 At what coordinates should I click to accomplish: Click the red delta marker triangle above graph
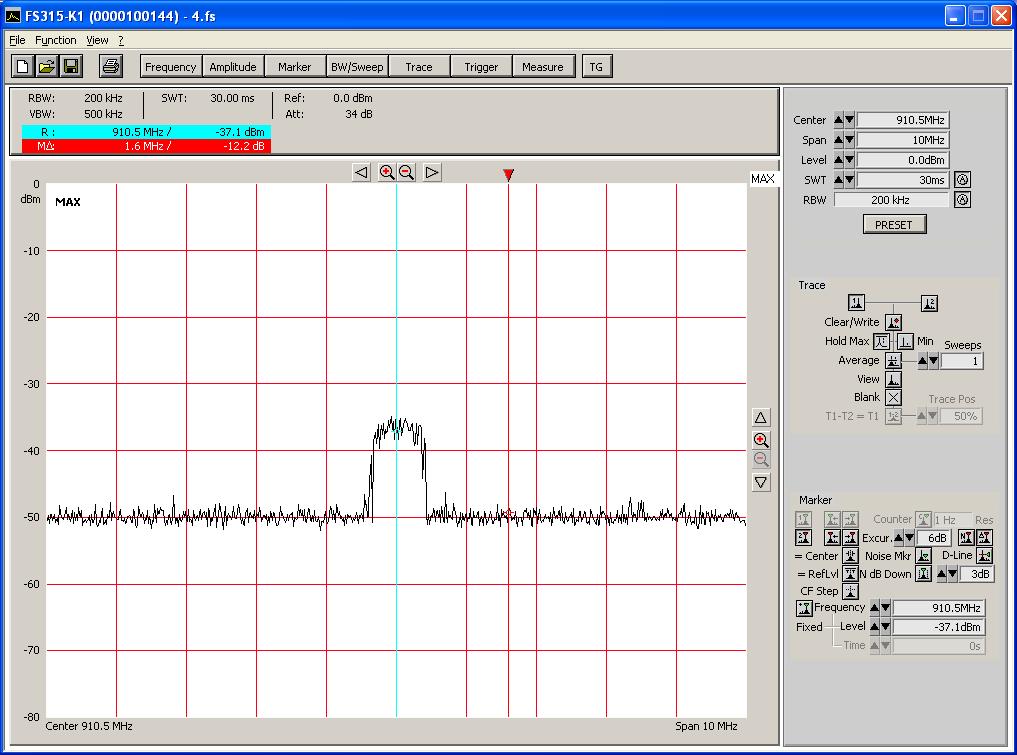point(508,175)
